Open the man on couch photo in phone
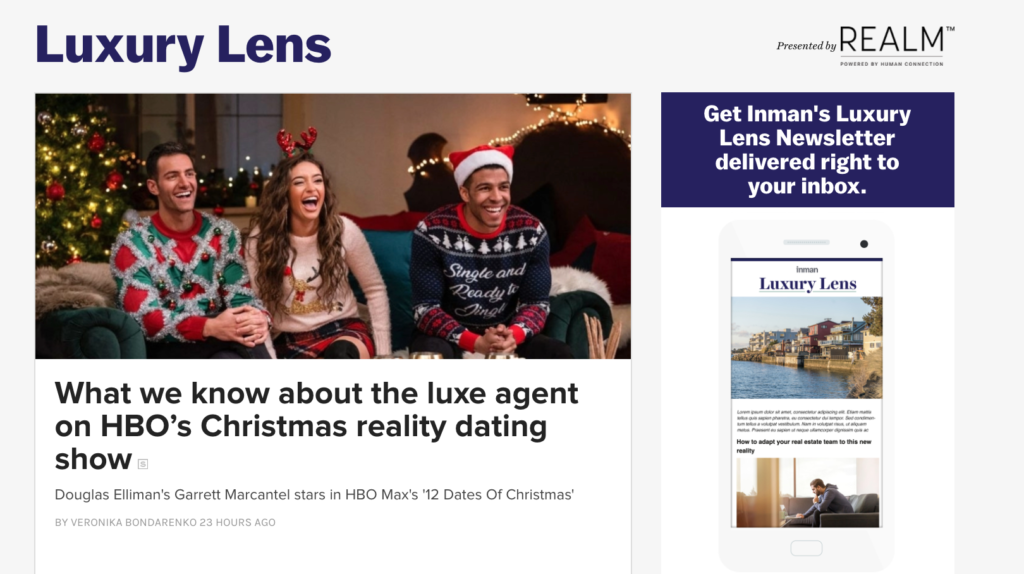The width and height of the screenshot is (1024, 574). (808, 492)
